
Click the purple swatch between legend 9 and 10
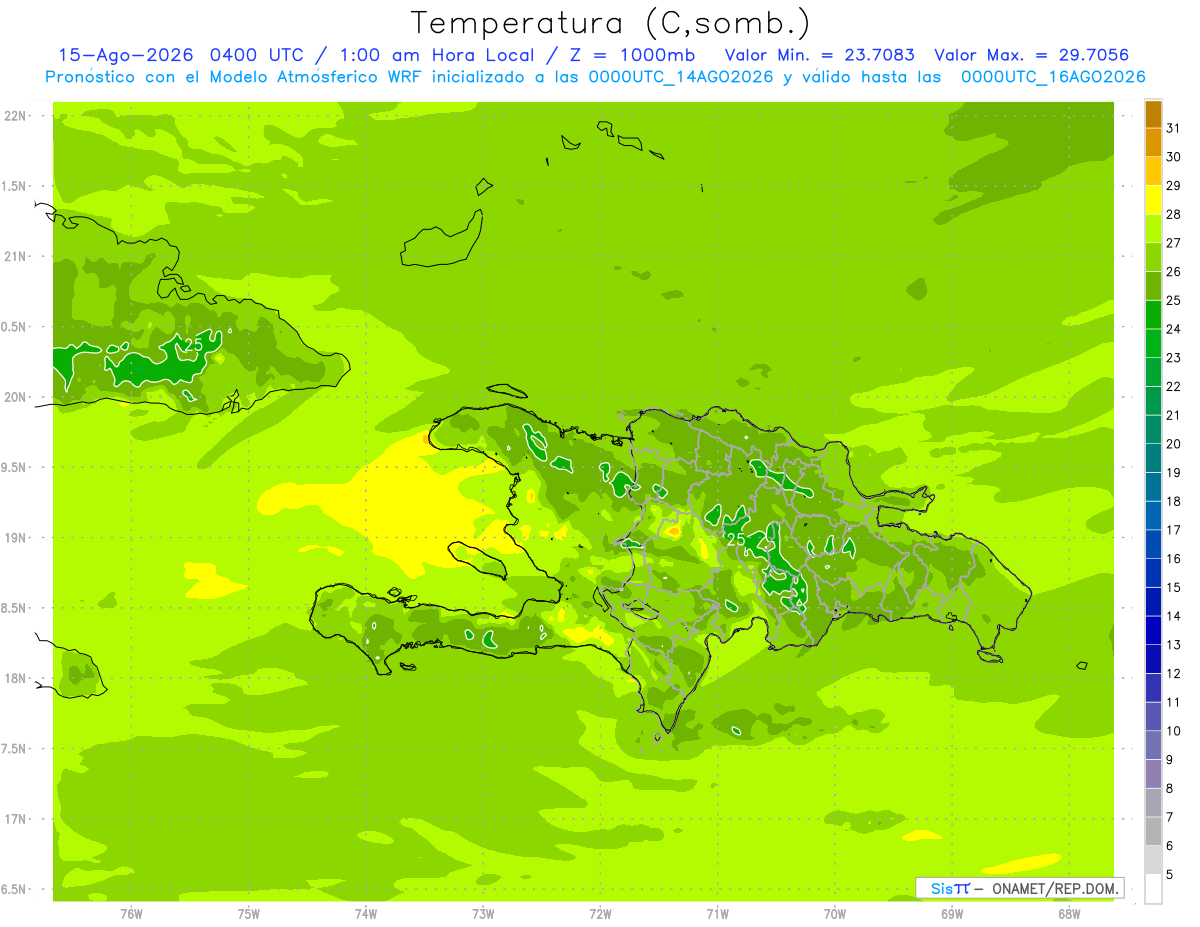(x=1153, y=745)
